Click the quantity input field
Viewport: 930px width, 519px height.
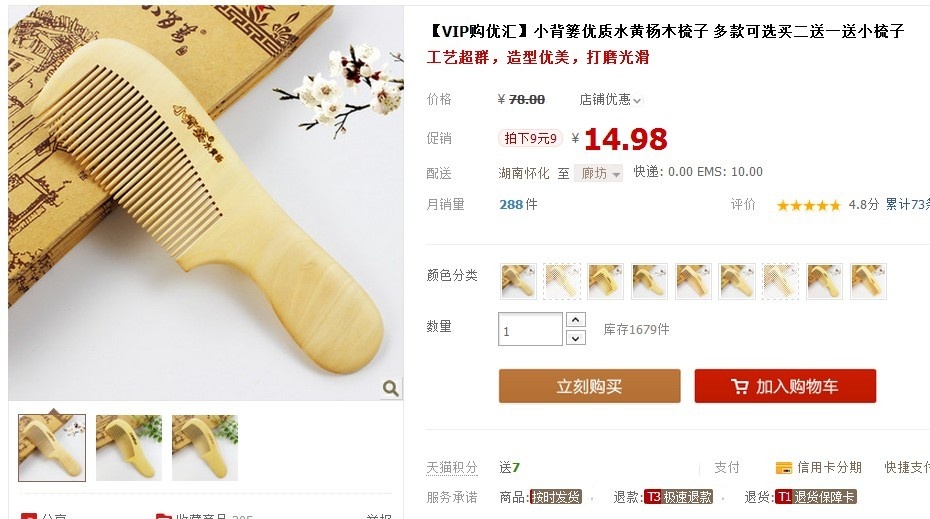pyautogui.click(x=530, y=329)
